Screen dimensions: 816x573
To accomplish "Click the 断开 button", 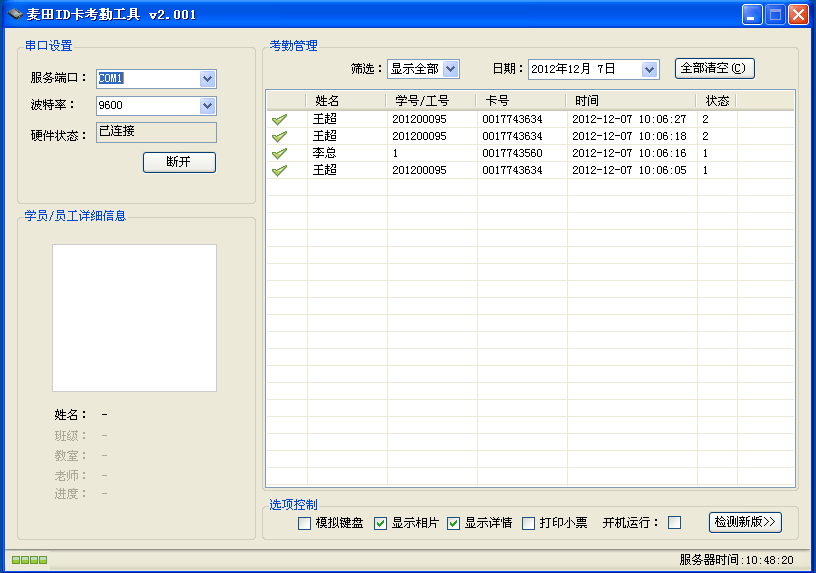I will point(179,162).
